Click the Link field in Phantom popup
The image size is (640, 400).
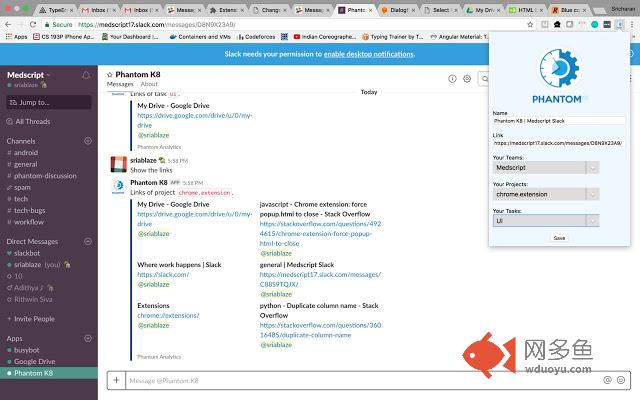558,143
